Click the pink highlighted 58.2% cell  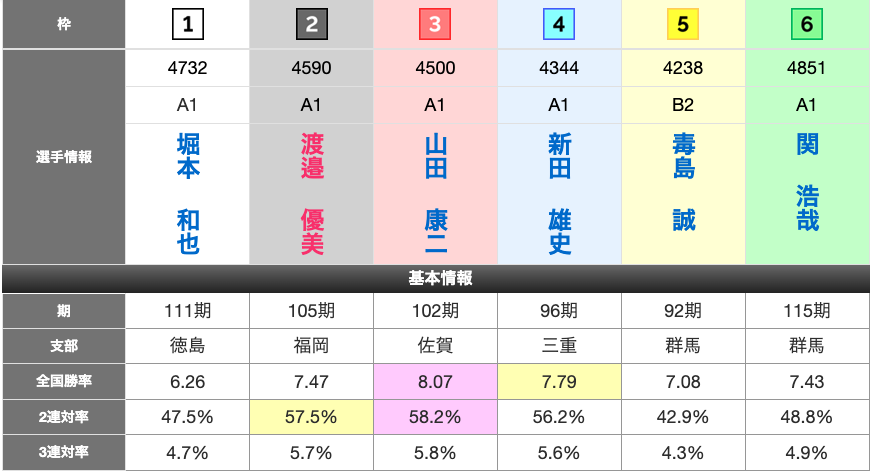coord(435,416)
